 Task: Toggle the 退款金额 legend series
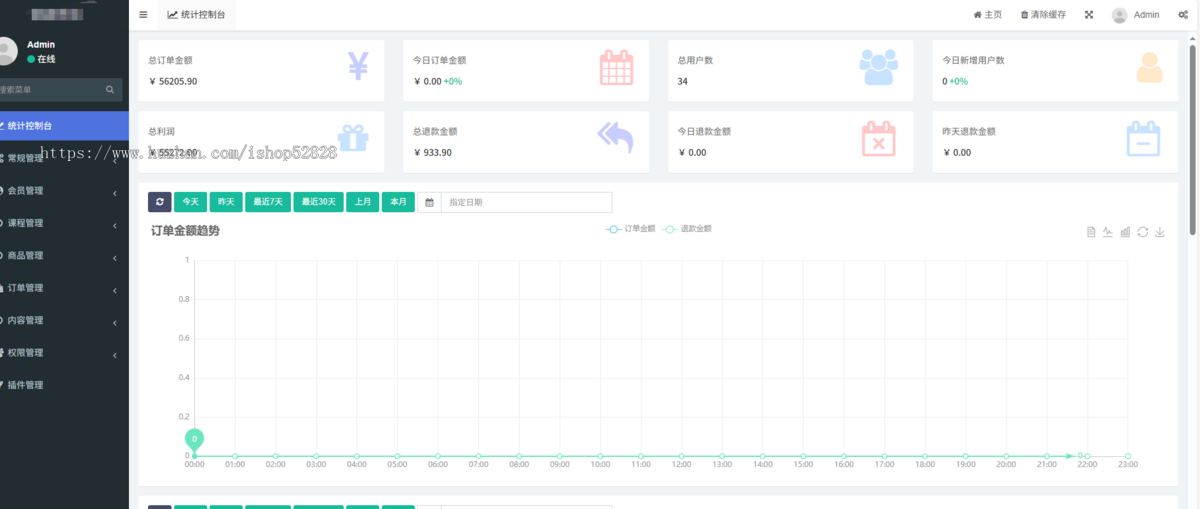coord(687,229)
